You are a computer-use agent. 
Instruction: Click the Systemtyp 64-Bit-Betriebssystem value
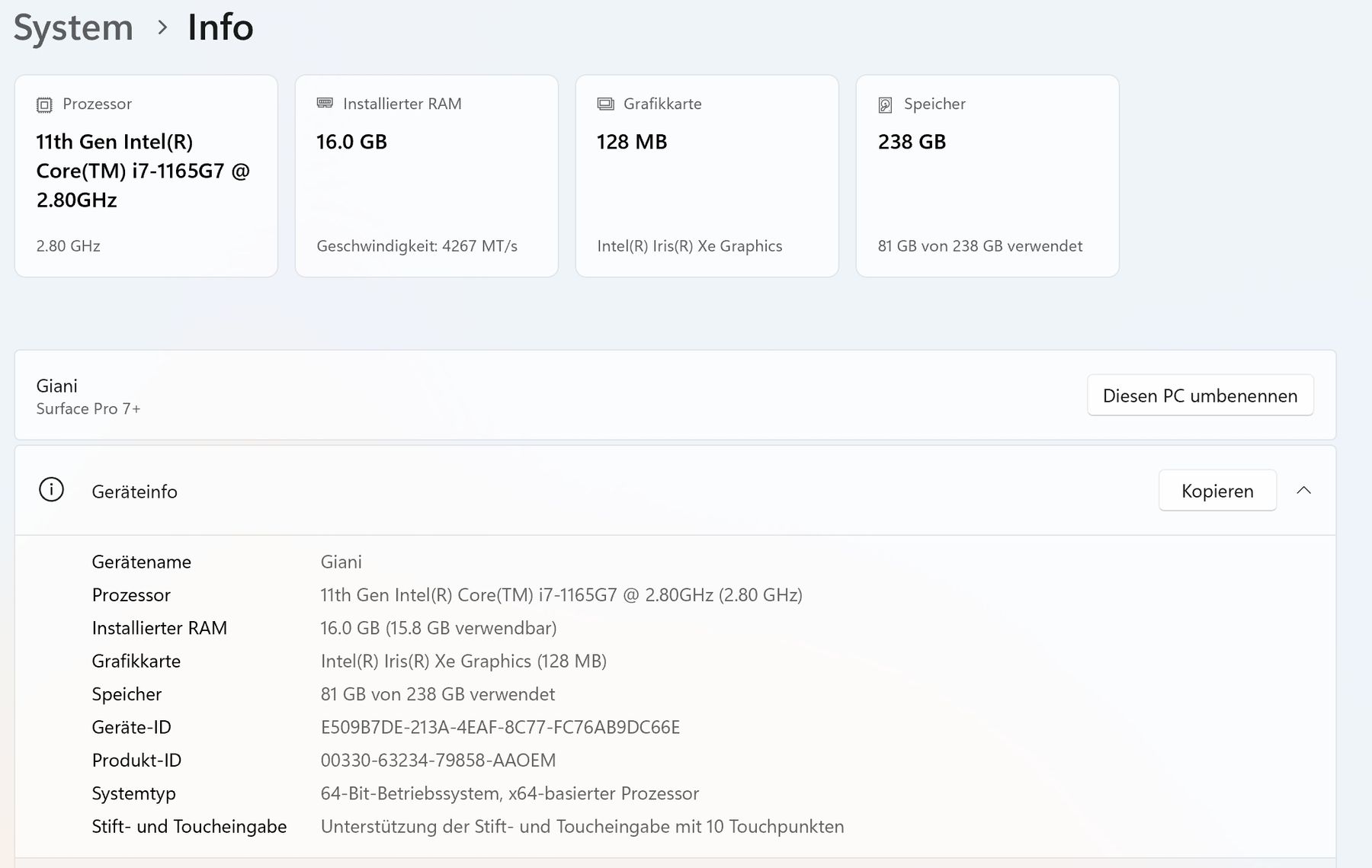(509, 793)
